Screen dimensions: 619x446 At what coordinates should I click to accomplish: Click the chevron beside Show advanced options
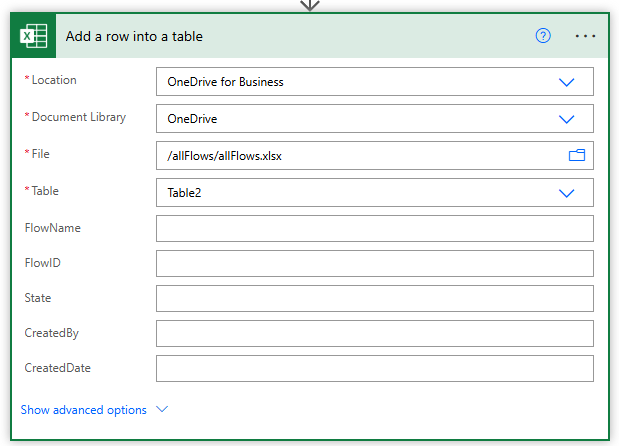[x=162, y=410]
